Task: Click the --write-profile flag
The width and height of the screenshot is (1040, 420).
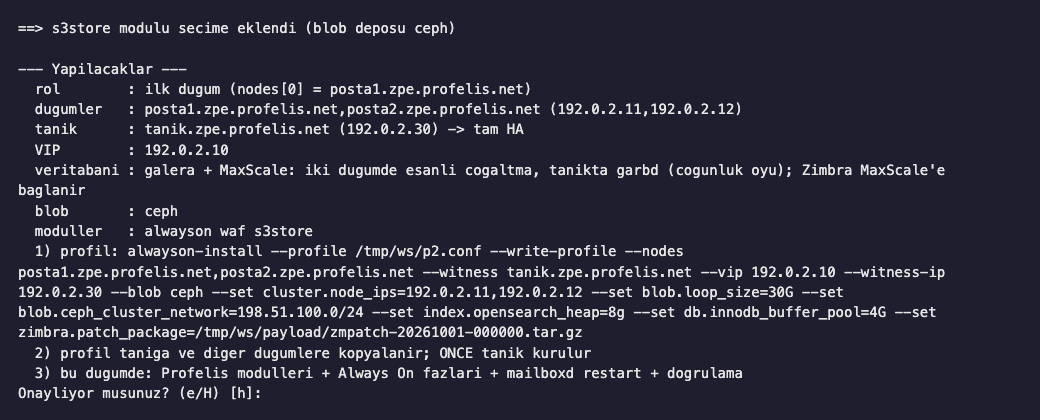Action: click(549, 251)
